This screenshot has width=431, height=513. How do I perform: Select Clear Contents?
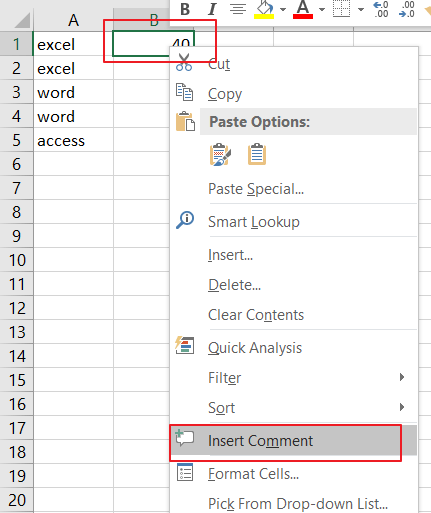coord(256,315)
